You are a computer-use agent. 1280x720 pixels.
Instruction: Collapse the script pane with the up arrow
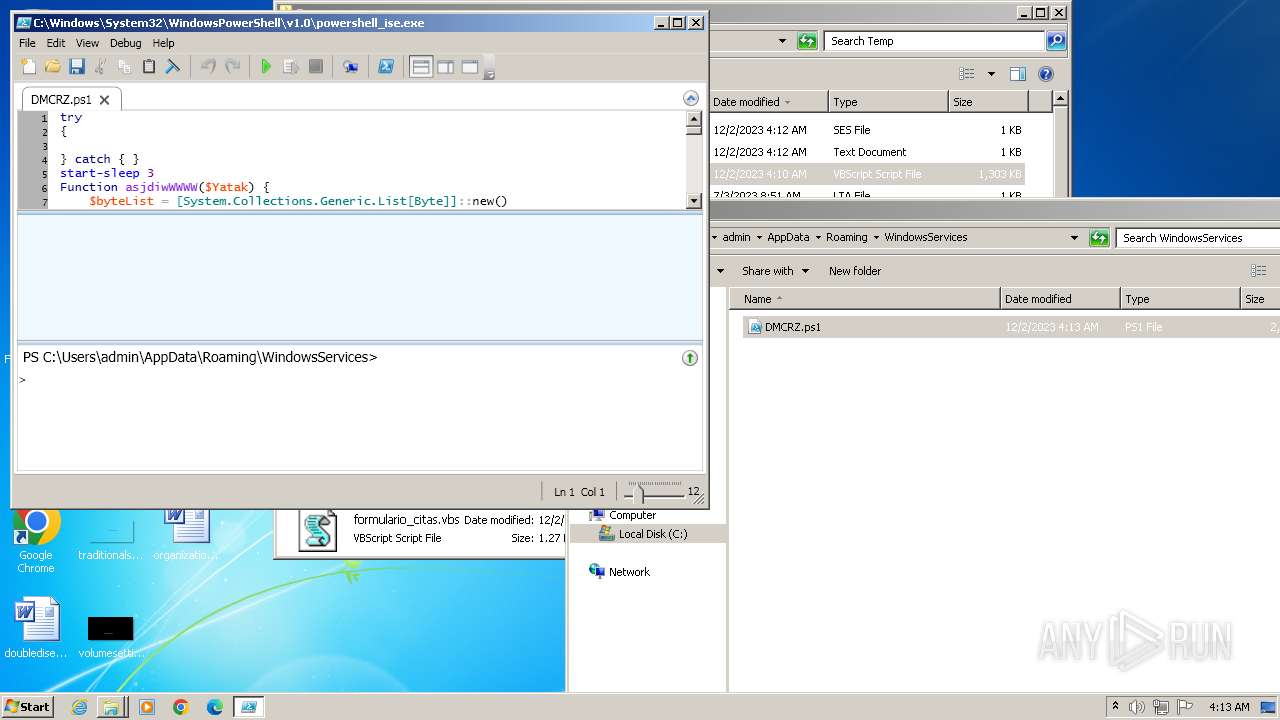pos(690,98)
